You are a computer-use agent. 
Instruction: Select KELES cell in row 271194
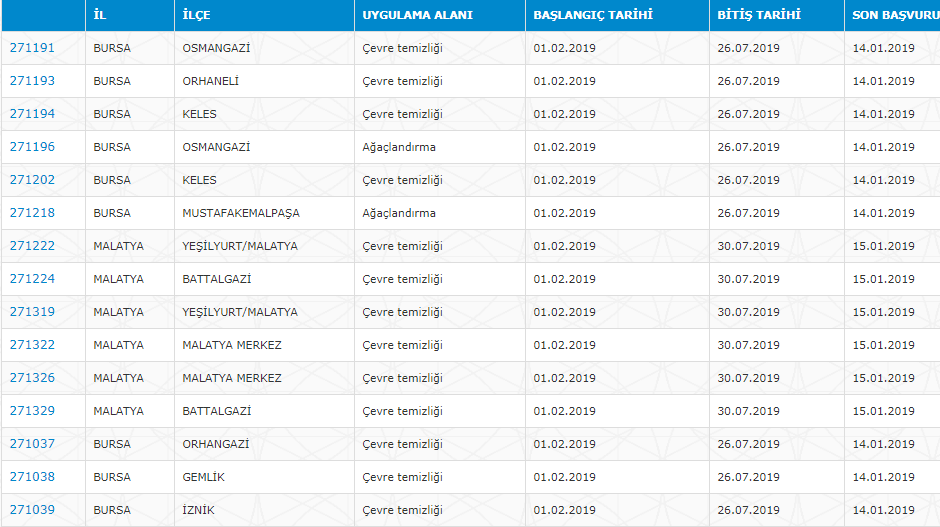(264, 115)
